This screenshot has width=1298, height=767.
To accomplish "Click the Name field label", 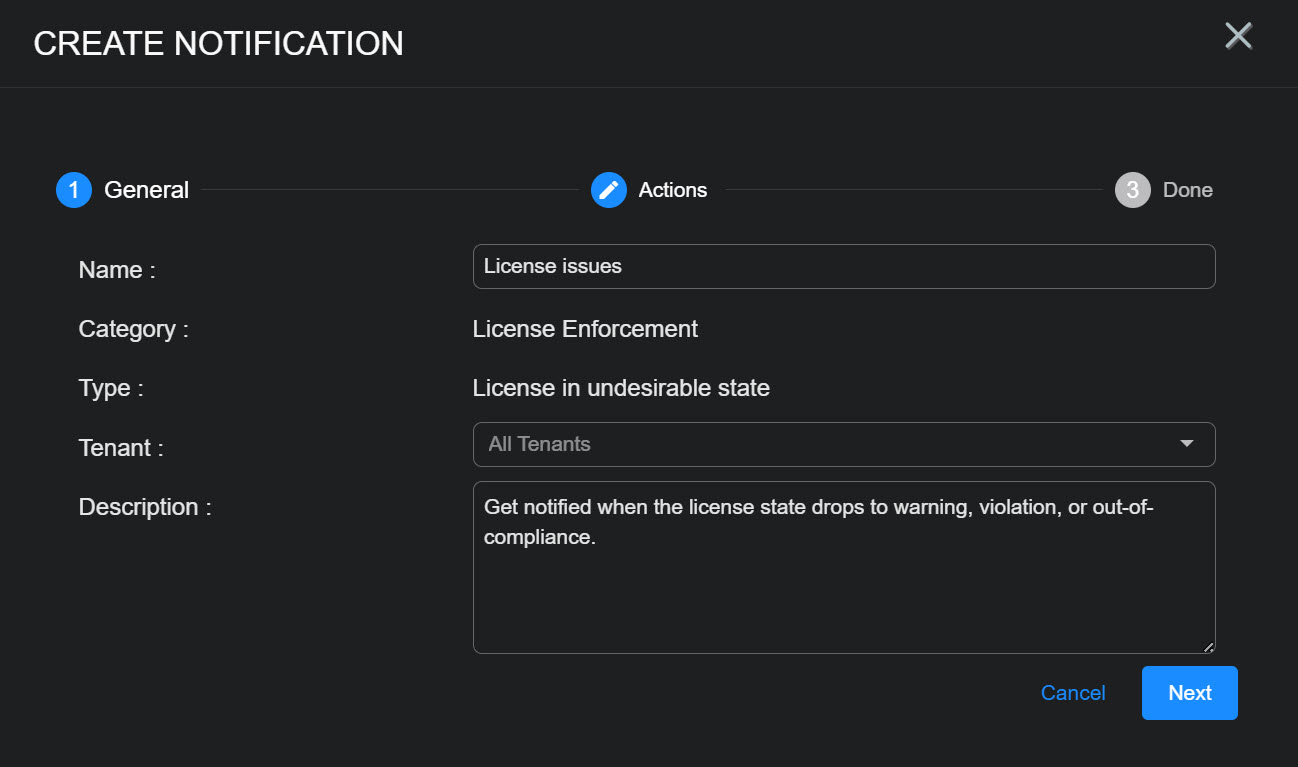I will pyautogui.click(x=117, y=270).
